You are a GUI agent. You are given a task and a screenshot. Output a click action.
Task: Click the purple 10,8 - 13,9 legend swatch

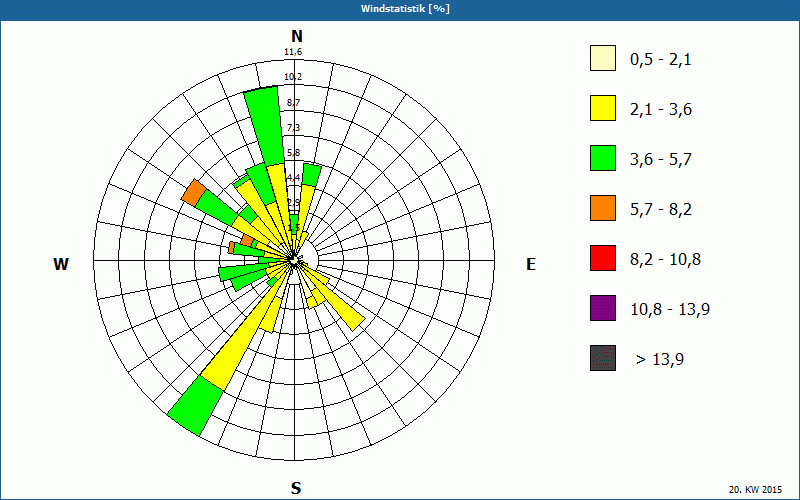click(603, 308)
